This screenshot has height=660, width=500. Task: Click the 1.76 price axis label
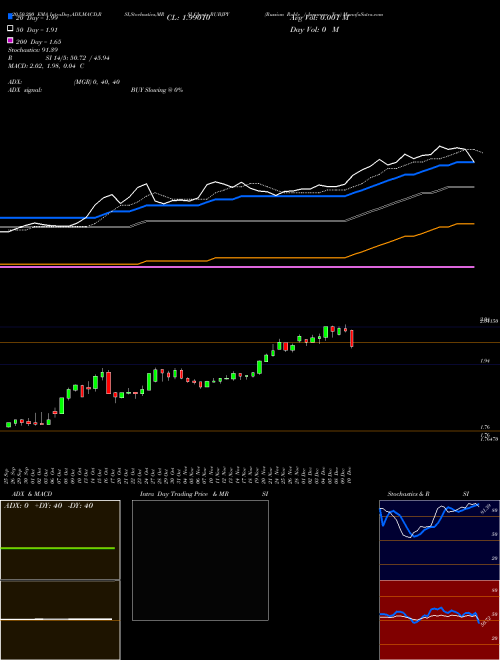point(484,427)
